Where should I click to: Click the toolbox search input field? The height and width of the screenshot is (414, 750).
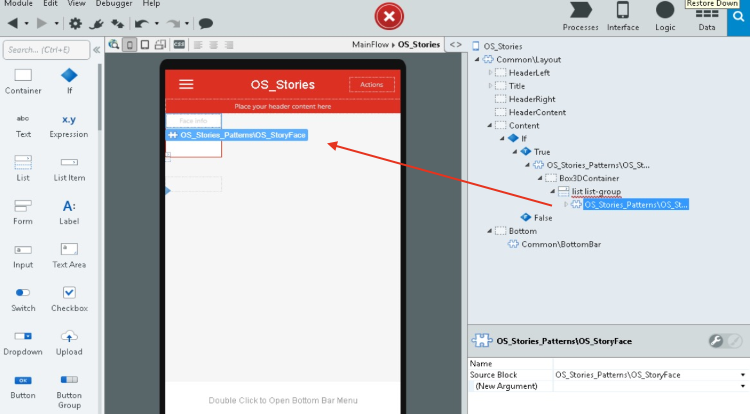(44, 49)
